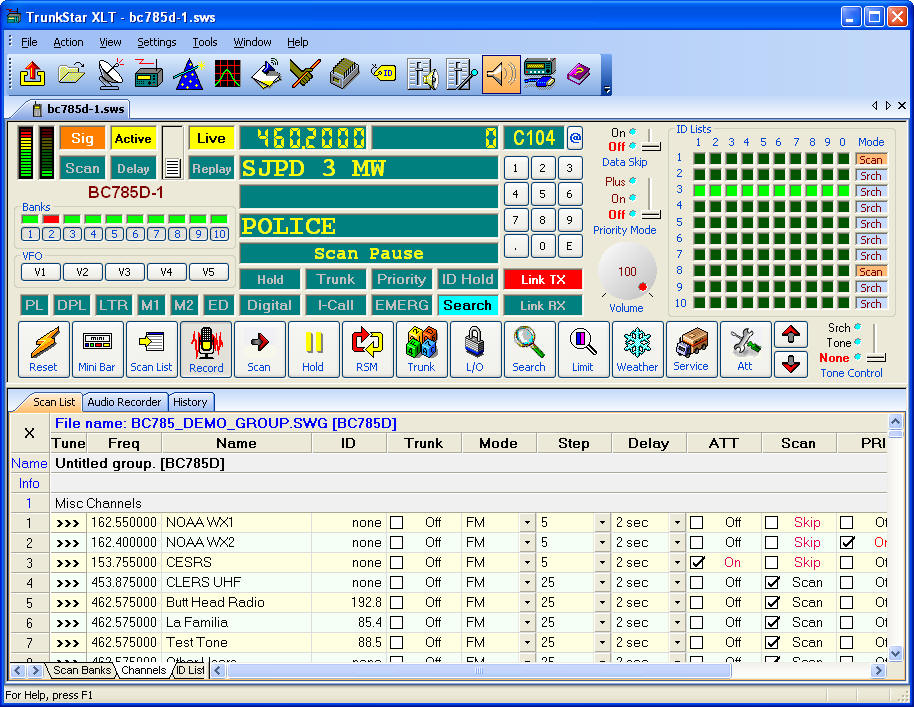Check the Scan checkbox for NOAA WX1

point(772,522)
